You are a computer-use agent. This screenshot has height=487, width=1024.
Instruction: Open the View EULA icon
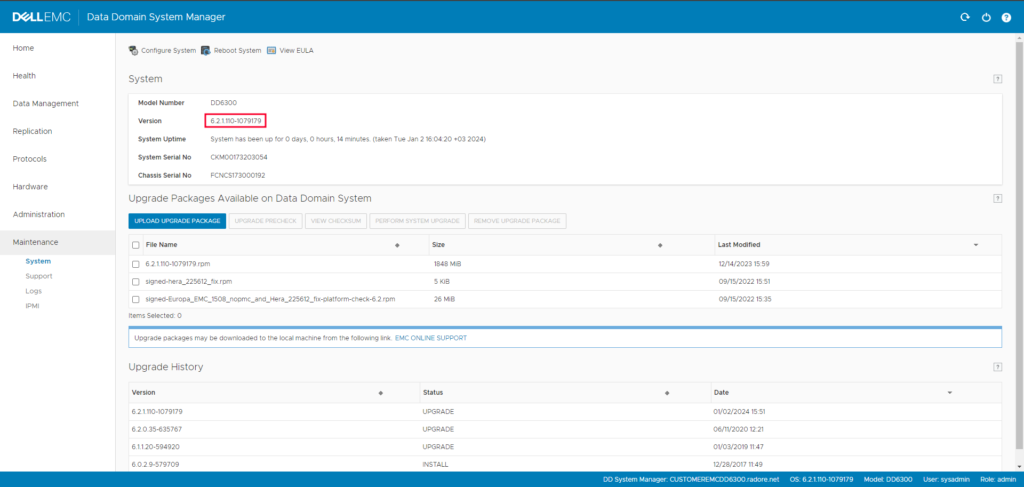pos(271,50)
